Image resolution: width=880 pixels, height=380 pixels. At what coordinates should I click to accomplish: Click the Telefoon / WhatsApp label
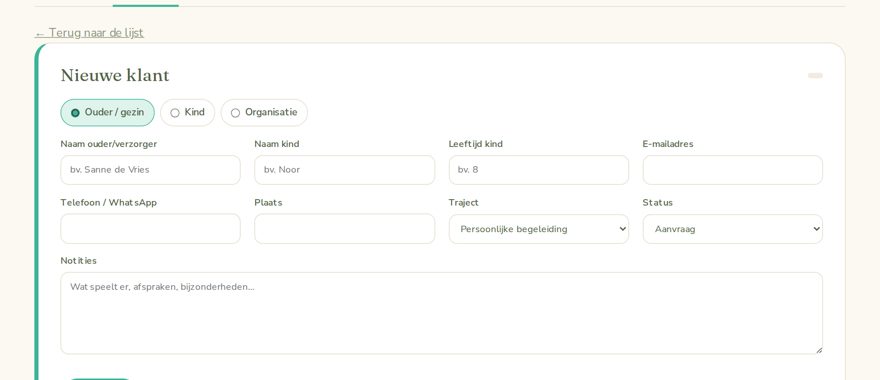[x=109, y=203]
